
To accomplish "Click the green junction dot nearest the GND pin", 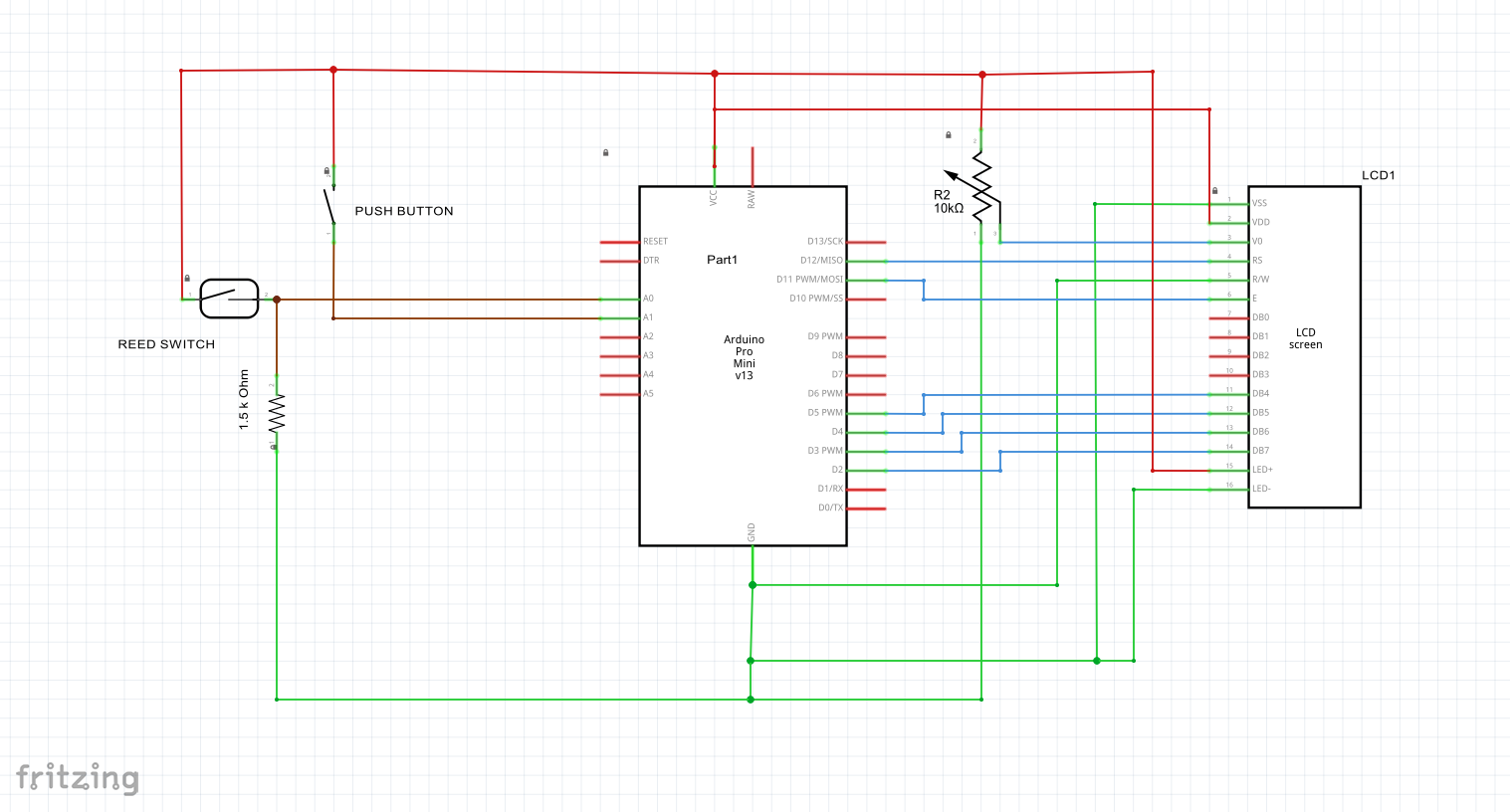I will click(753, 585).
